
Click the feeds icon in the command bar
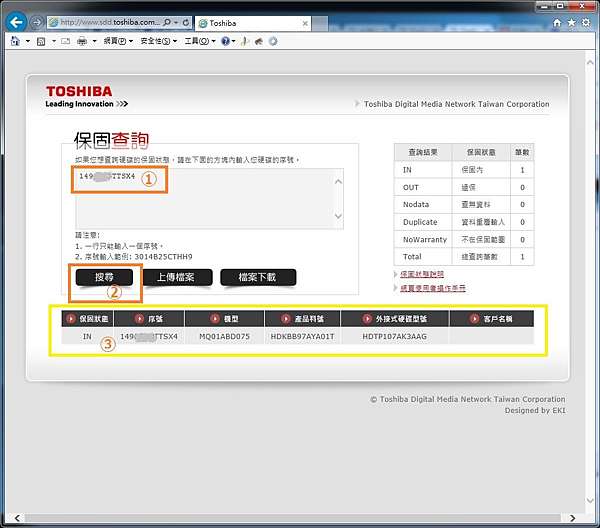coord(41,41)
